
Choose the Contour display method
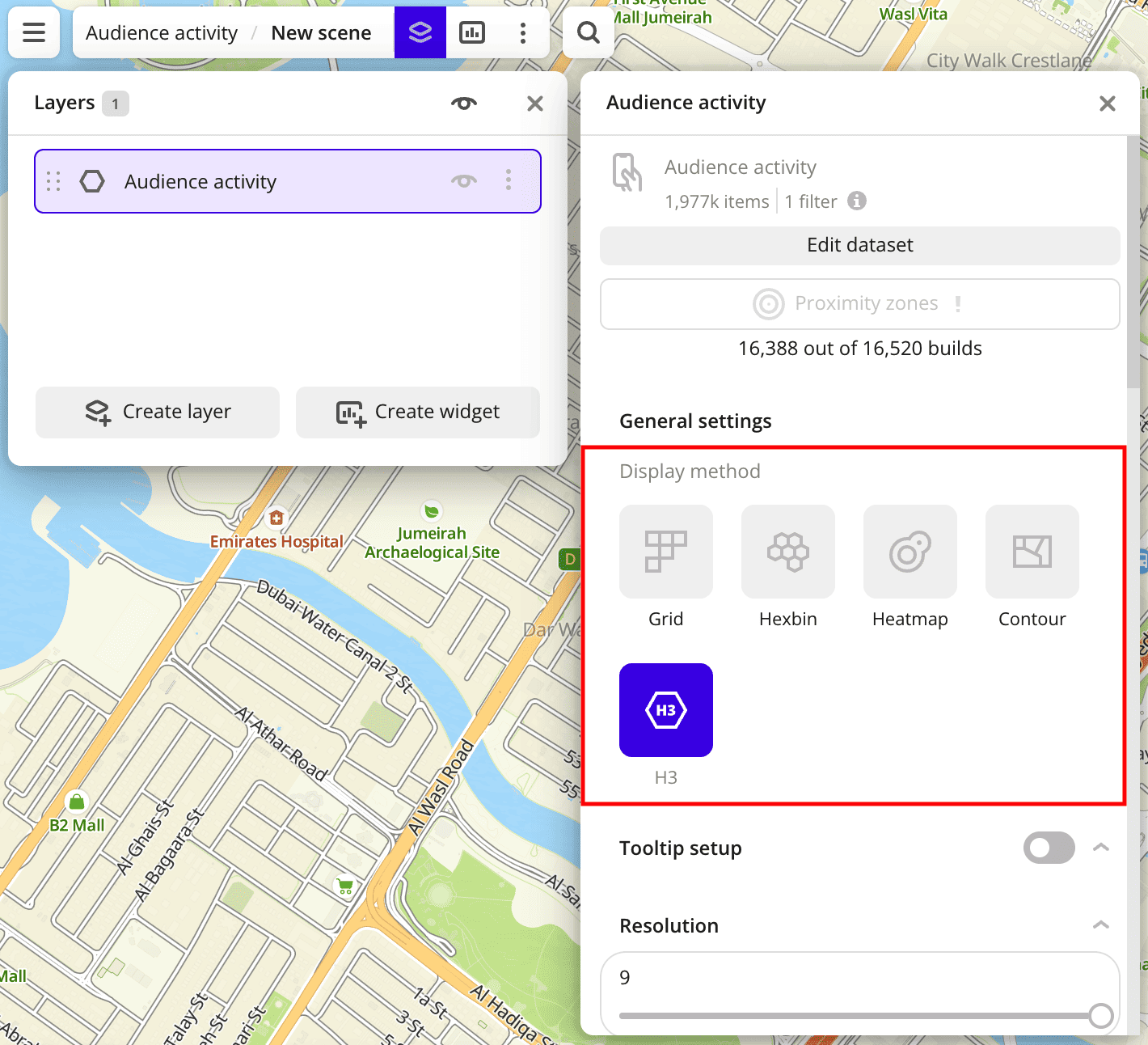point(1032,552)
